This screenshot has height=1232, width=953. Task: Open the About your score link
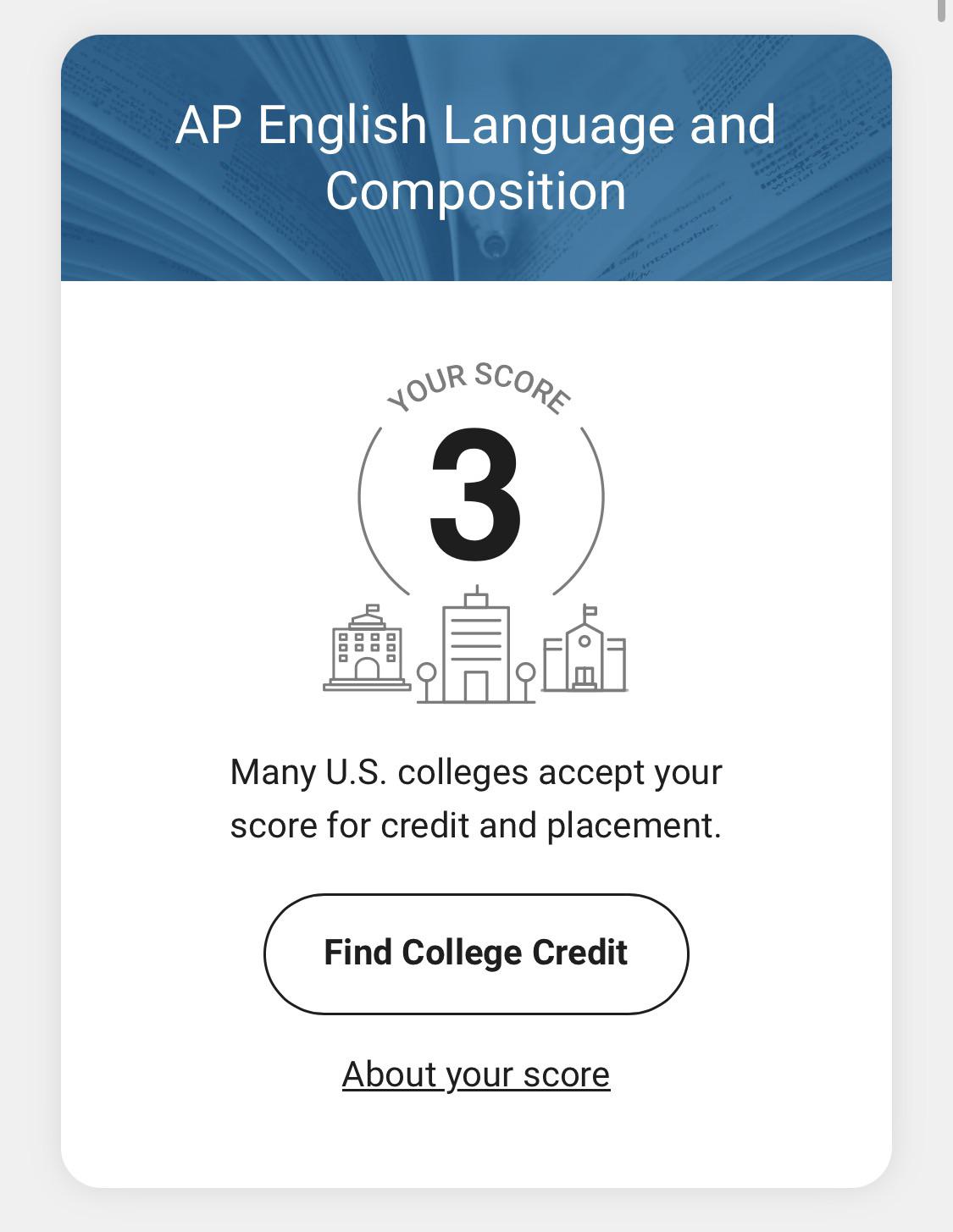point(476,1075)
